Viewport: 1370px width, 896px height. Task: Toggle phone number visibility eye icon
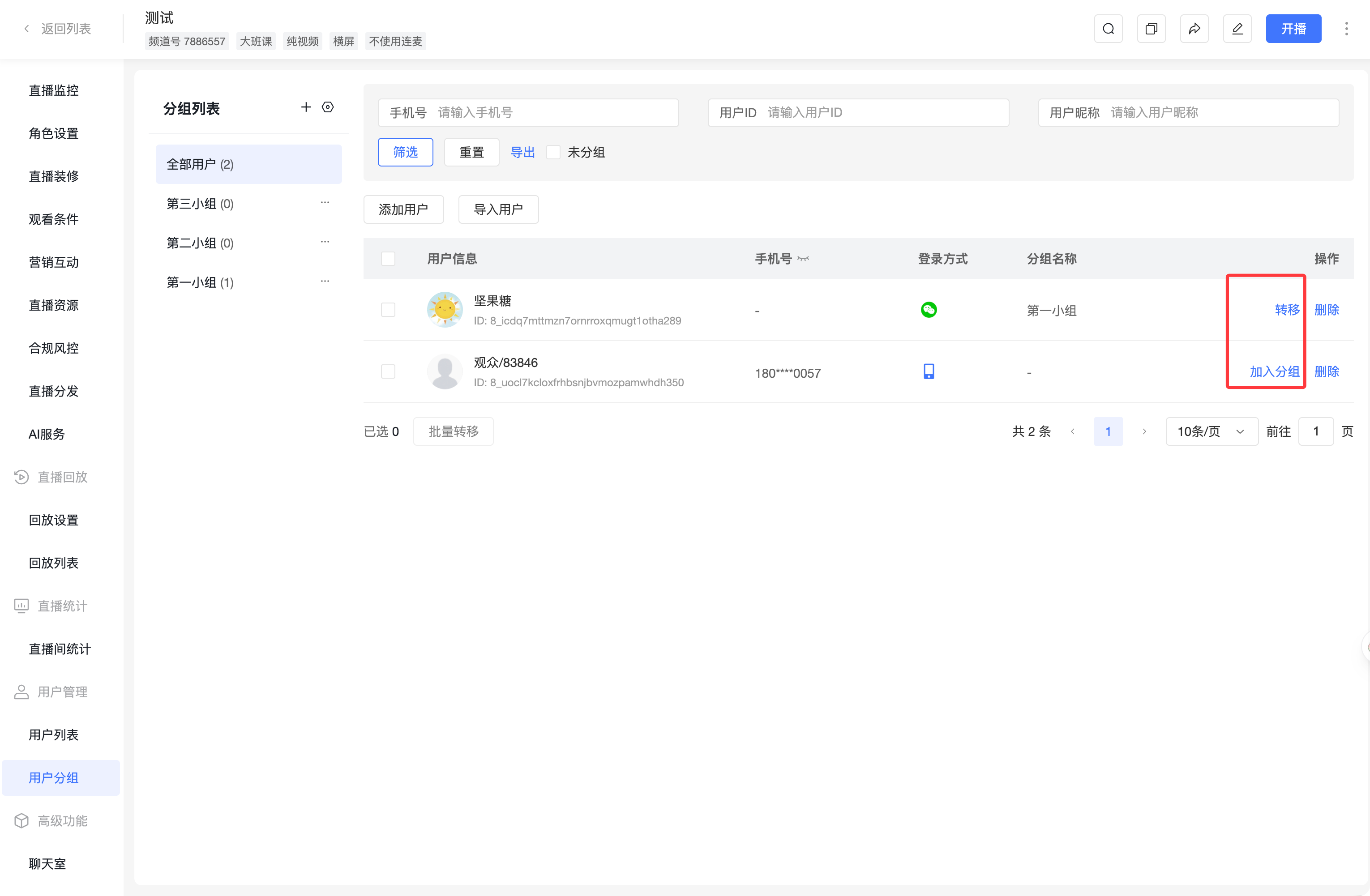coord(804,259)
